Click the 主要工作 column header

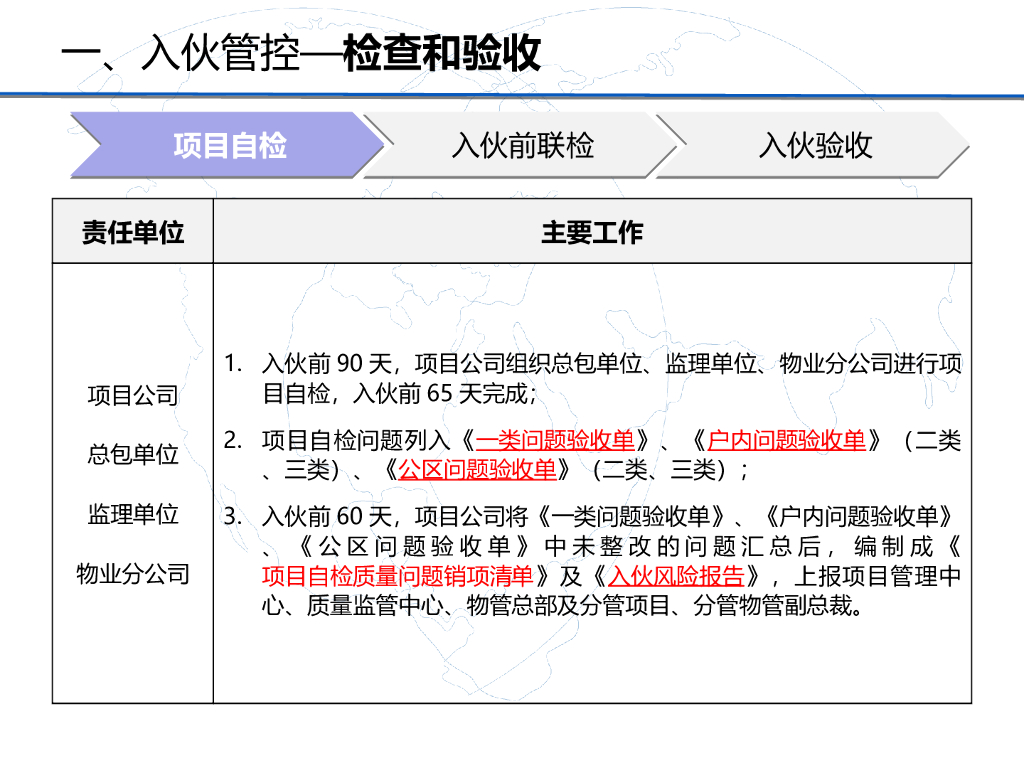[592, 232]
